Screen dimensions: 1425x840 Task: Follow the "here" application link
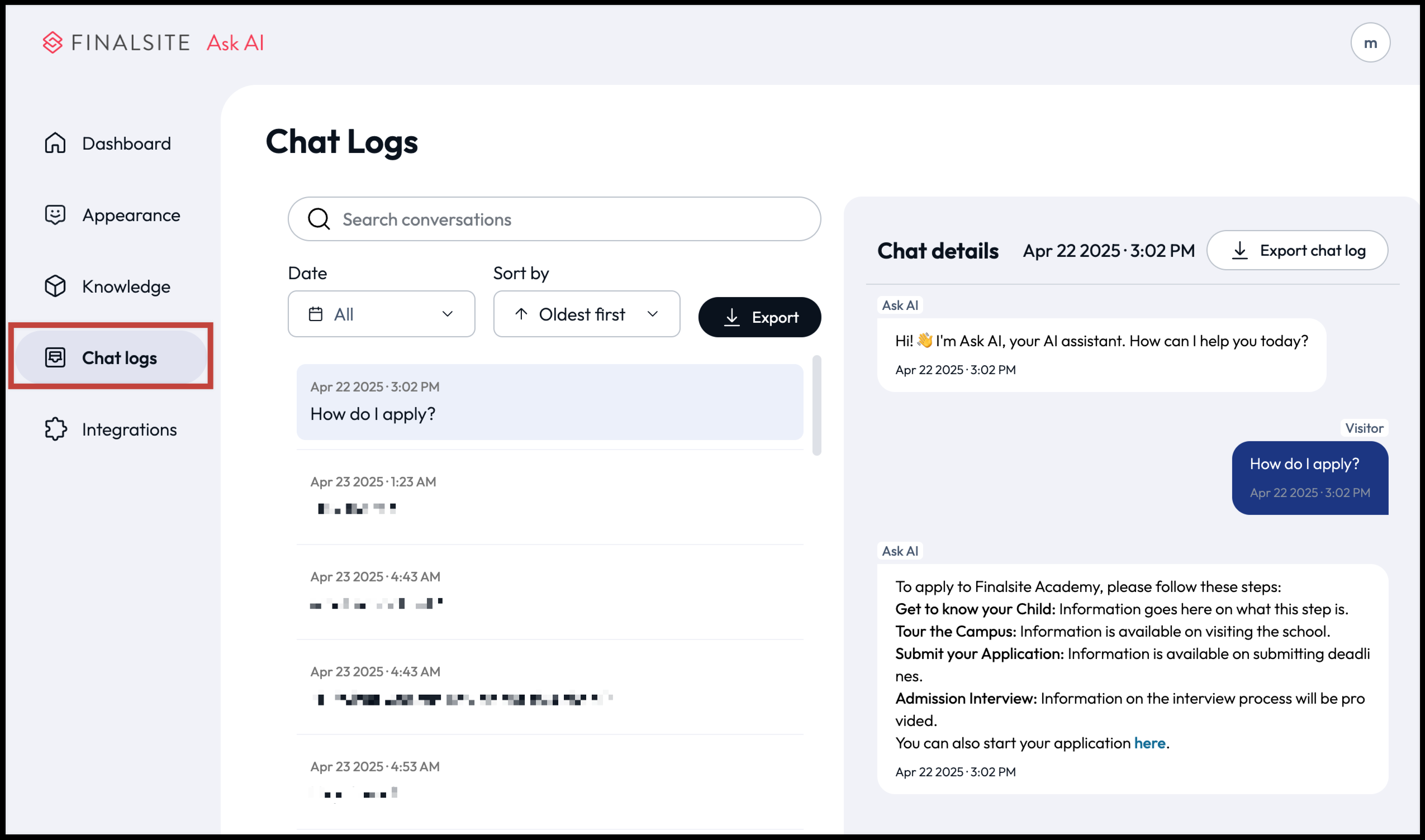[1148, 743]
